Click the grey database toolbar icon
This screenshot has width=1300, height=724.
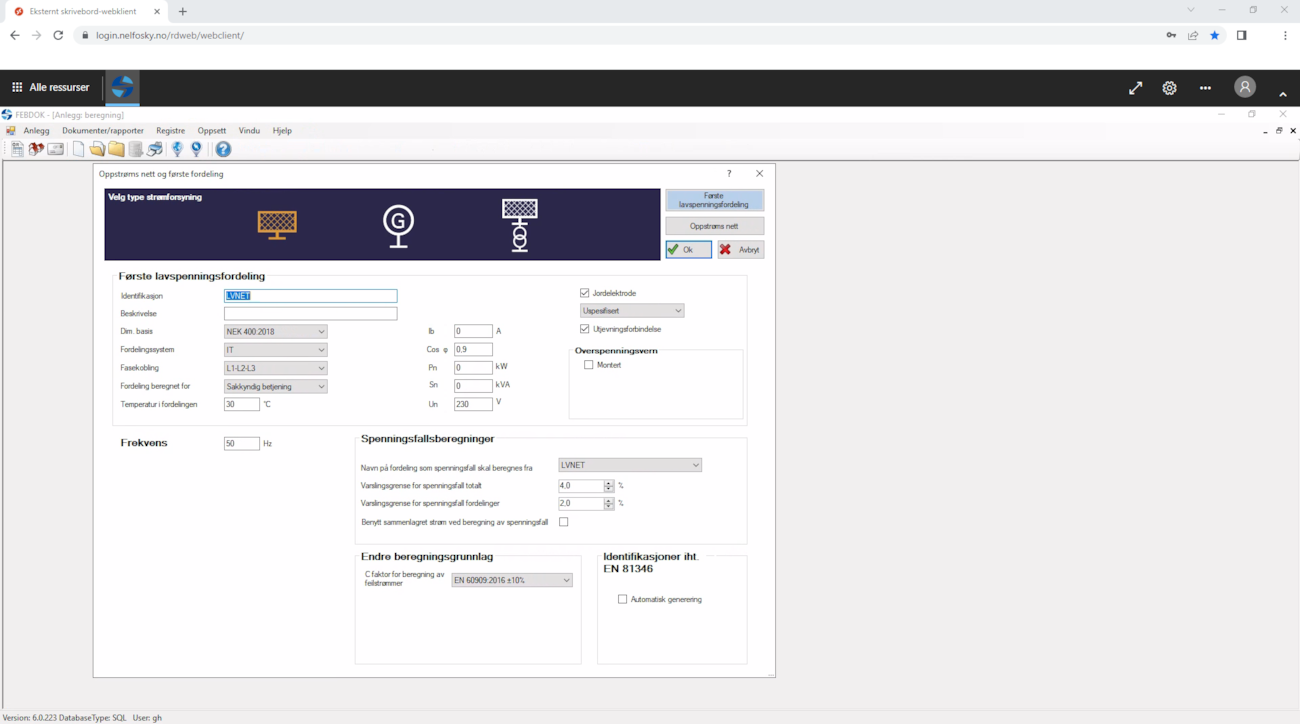tap(136, 149)
